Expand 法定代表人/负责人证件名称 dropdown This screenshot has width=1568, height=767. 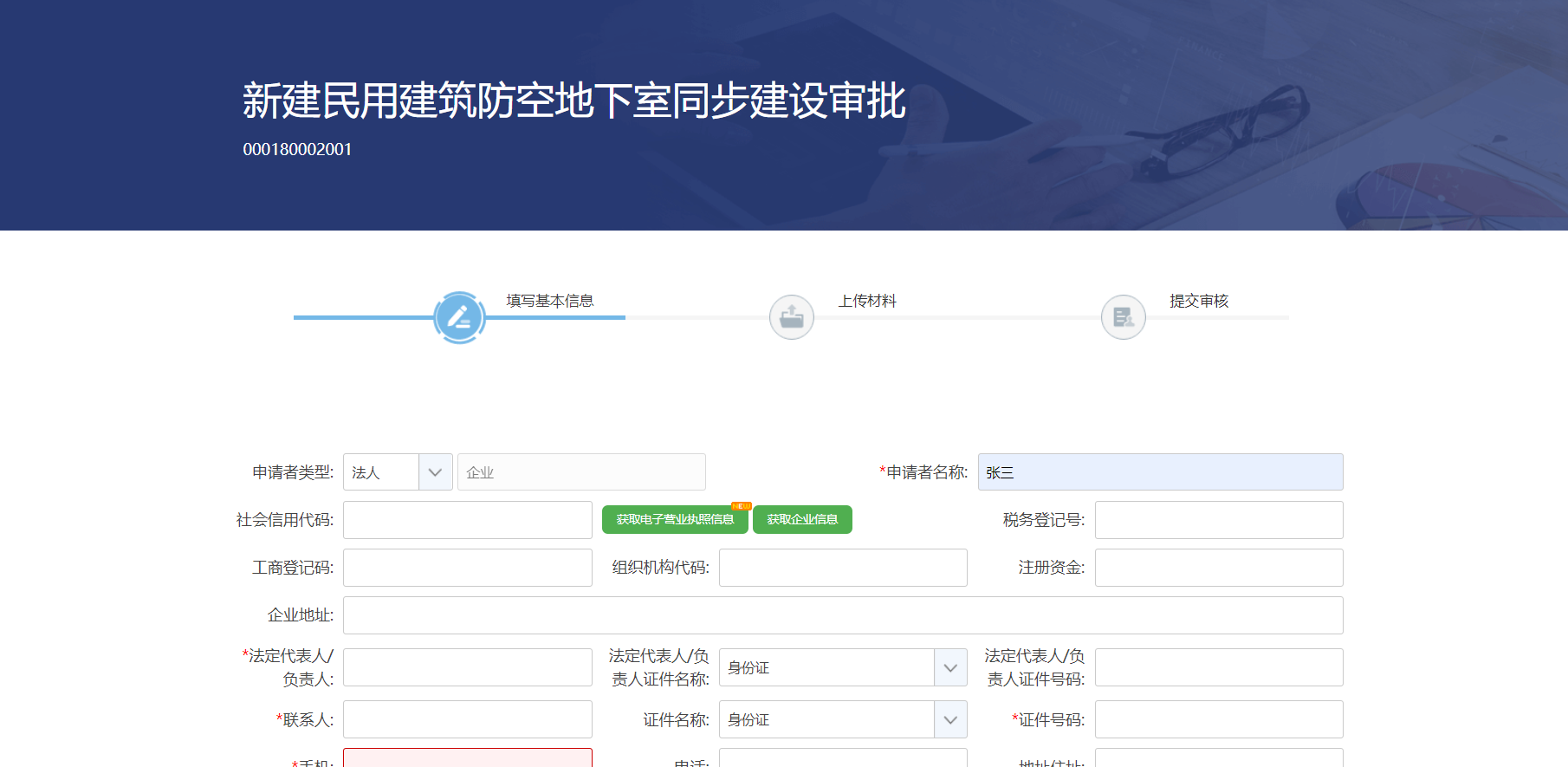[x=949, y=667]
